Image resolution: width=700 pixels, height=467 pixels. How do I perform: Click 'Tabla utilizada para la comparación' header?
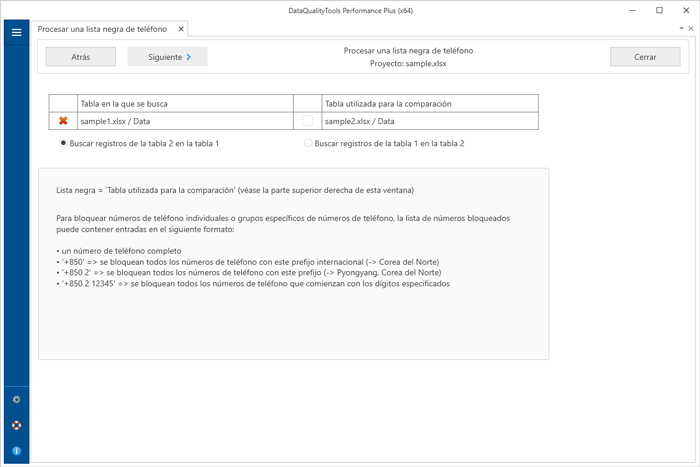click(430, 104)
